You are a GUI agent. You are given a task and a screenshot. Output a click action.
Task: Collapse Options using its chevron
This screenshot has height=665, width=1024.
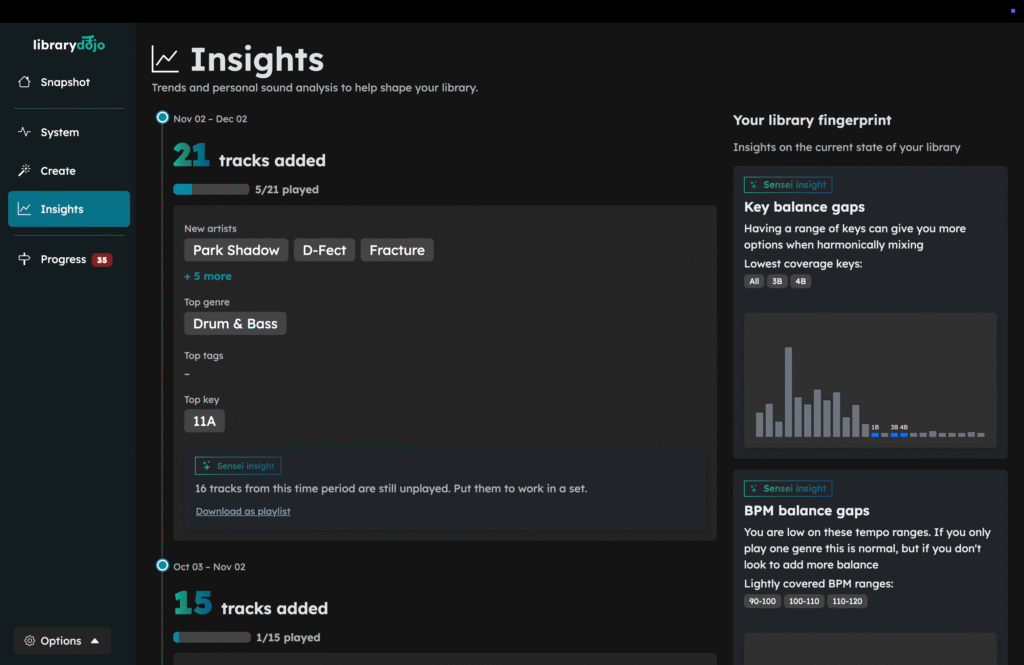pos(95,640)
